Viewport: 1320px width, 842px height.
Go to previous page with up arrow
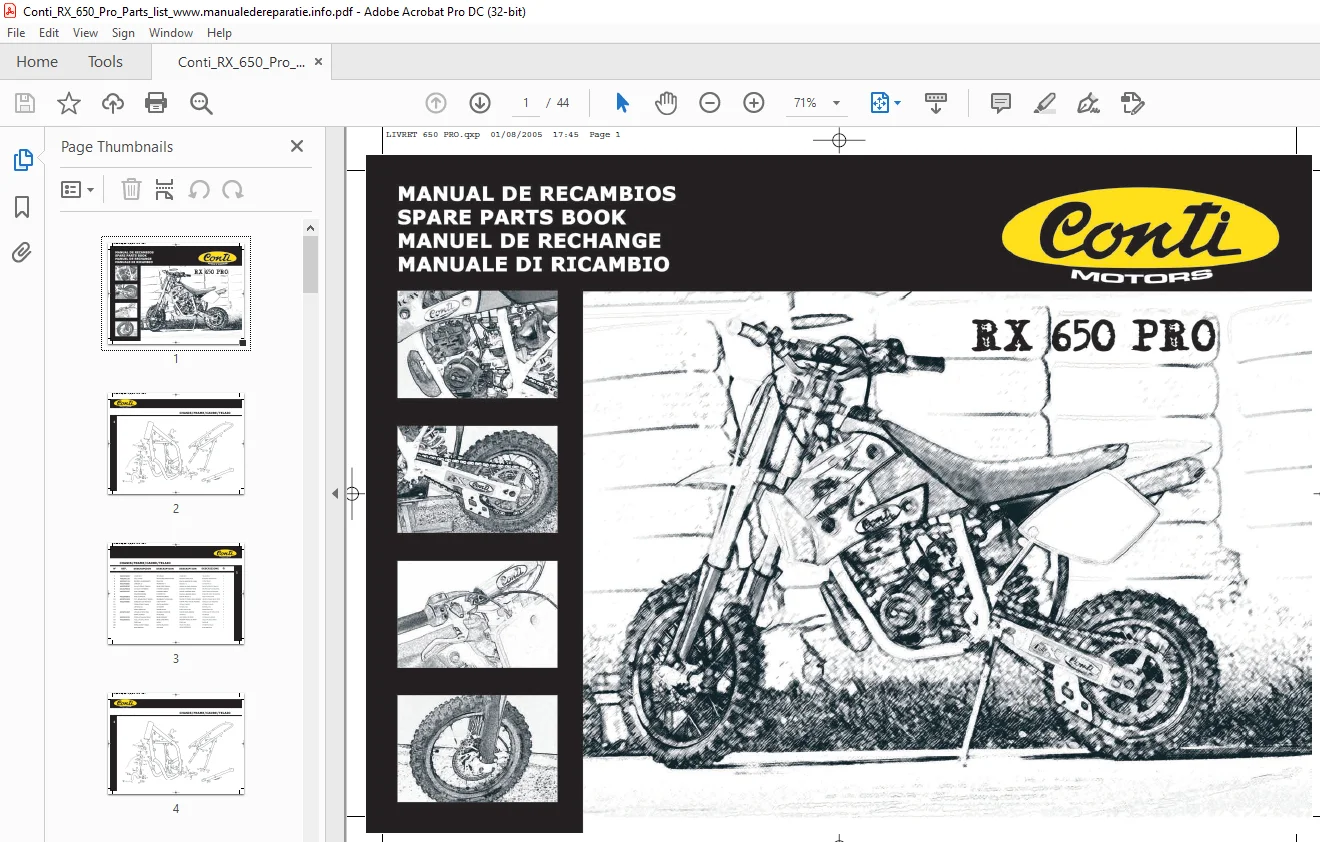tap(436, 103)
